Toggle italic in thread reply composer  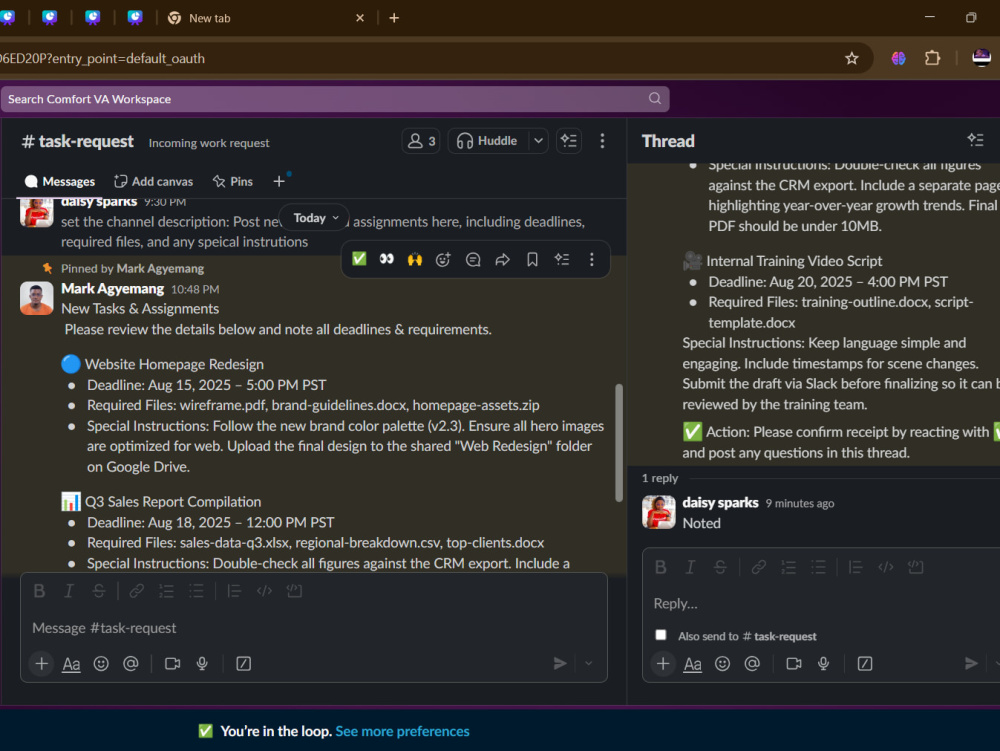tap(690, 567)
